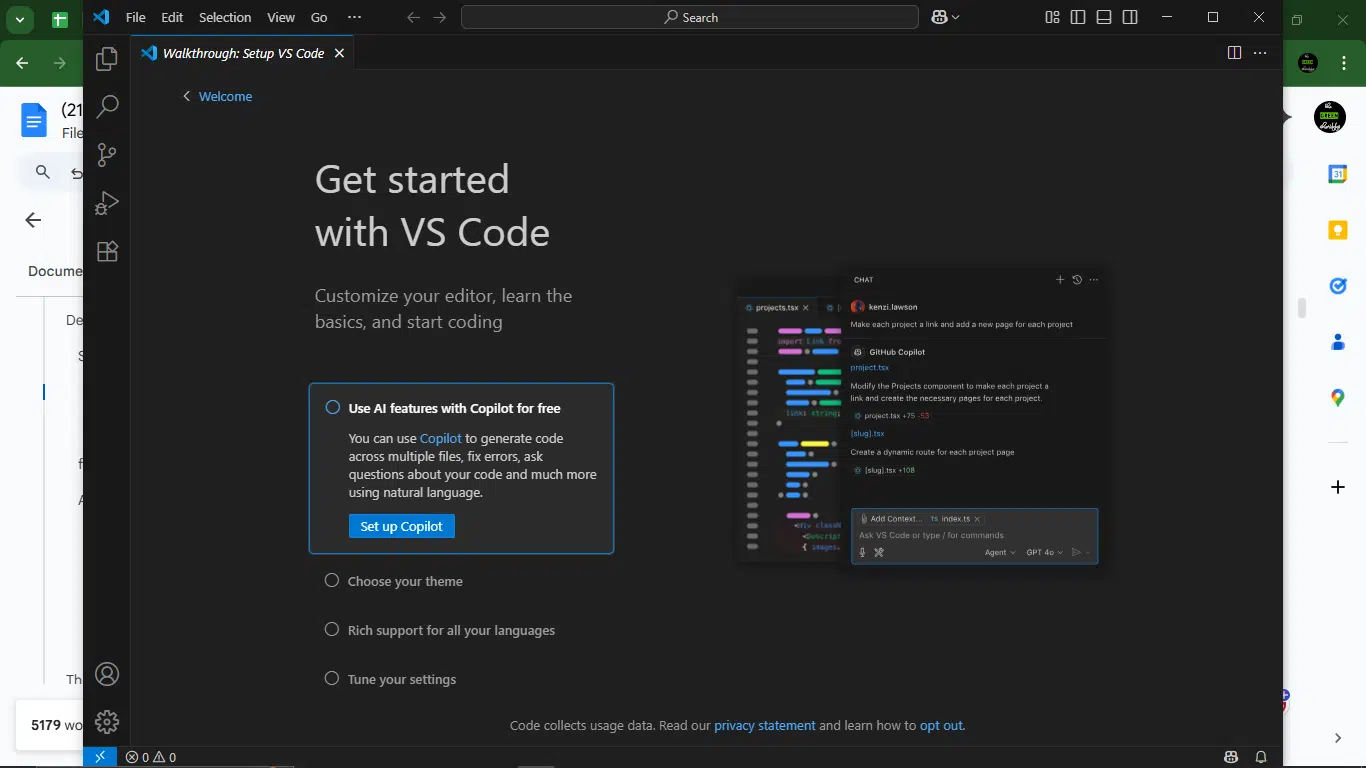This screenshot has height=768, width=1366.
Task: Mark 'Use AI features with Copilot' step done
Action: click(333, 408)
